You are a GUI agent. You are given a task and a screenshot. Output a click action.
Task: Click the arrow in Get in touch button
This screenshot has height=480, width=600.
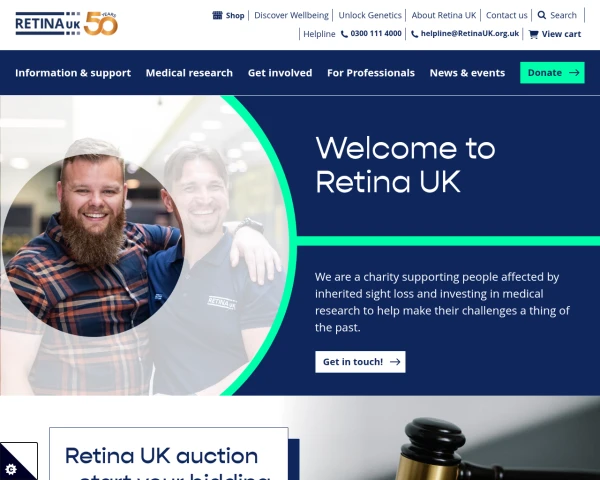coord(395,362)
